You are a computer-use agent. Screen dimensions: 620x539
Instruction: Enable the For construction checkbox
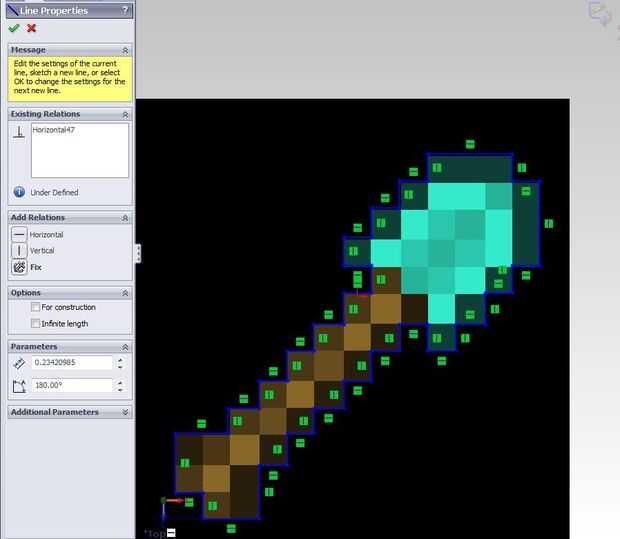pos(35,307)
